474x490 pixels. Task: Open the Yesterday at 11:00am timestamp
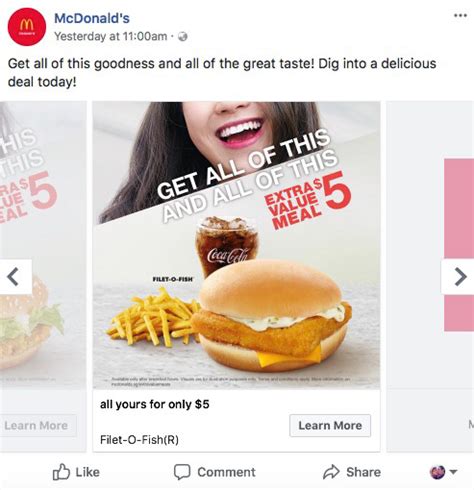pyautogui.click(x=111, y=36)
